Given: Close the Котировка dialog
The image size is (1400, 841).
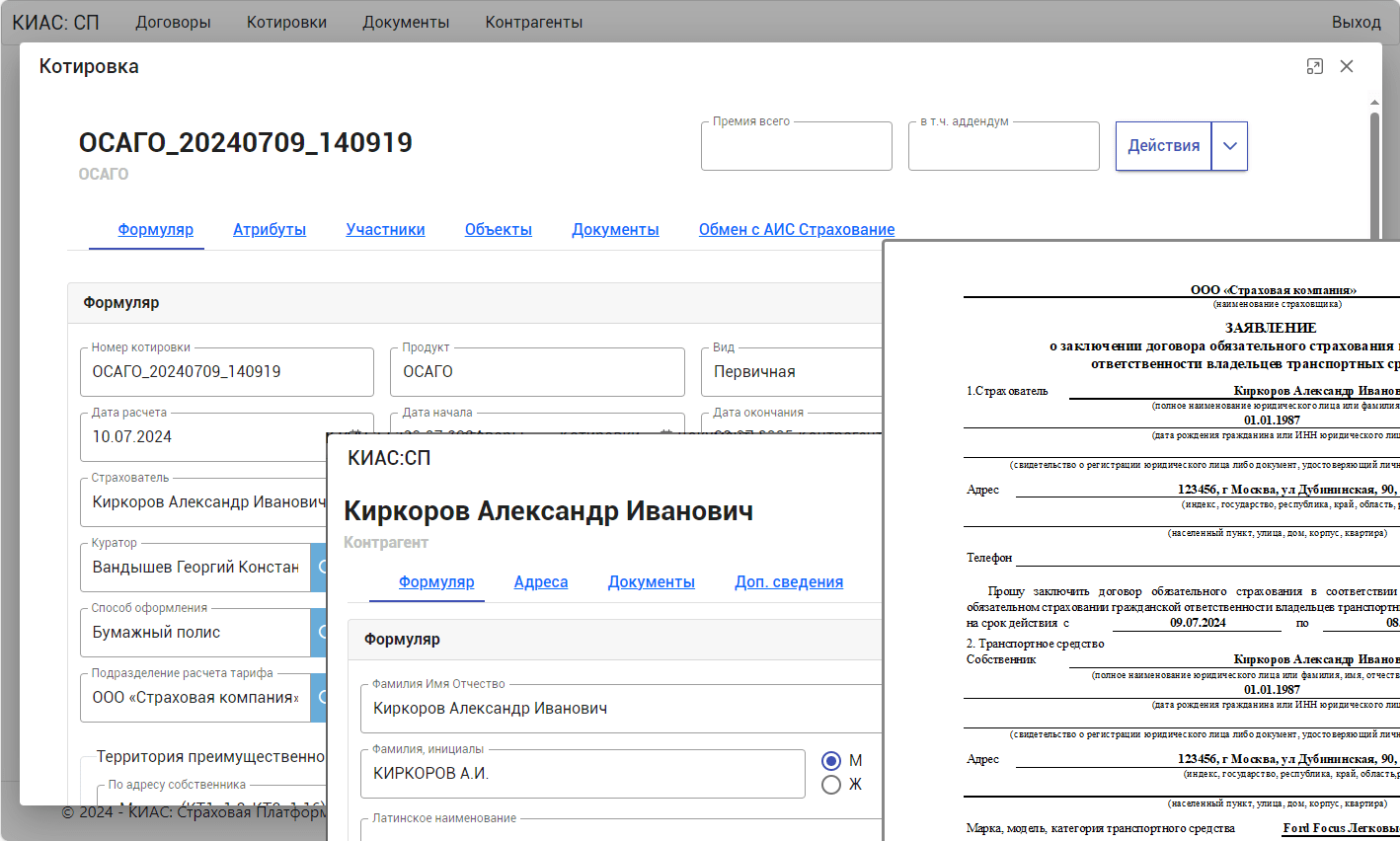Looking at the screenshot, I should 1347,66.
